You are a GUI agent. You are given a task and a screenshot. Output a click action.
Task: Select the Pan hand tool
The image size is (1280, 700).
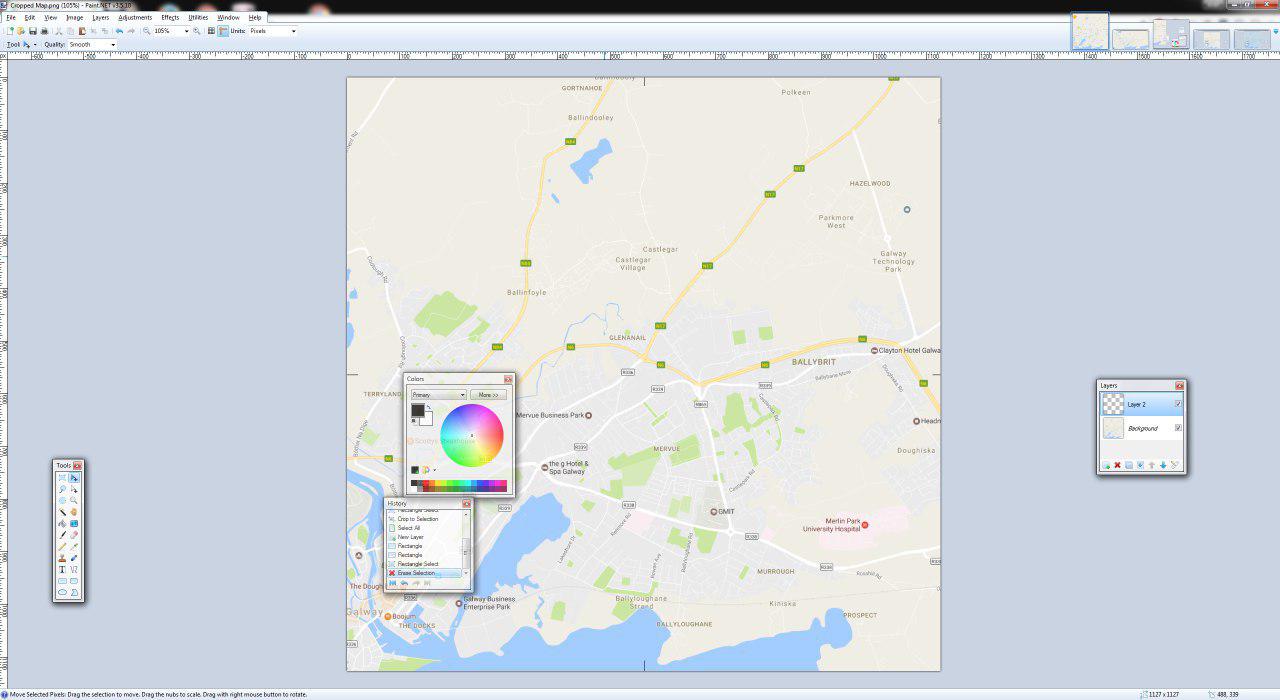[74, 512]
